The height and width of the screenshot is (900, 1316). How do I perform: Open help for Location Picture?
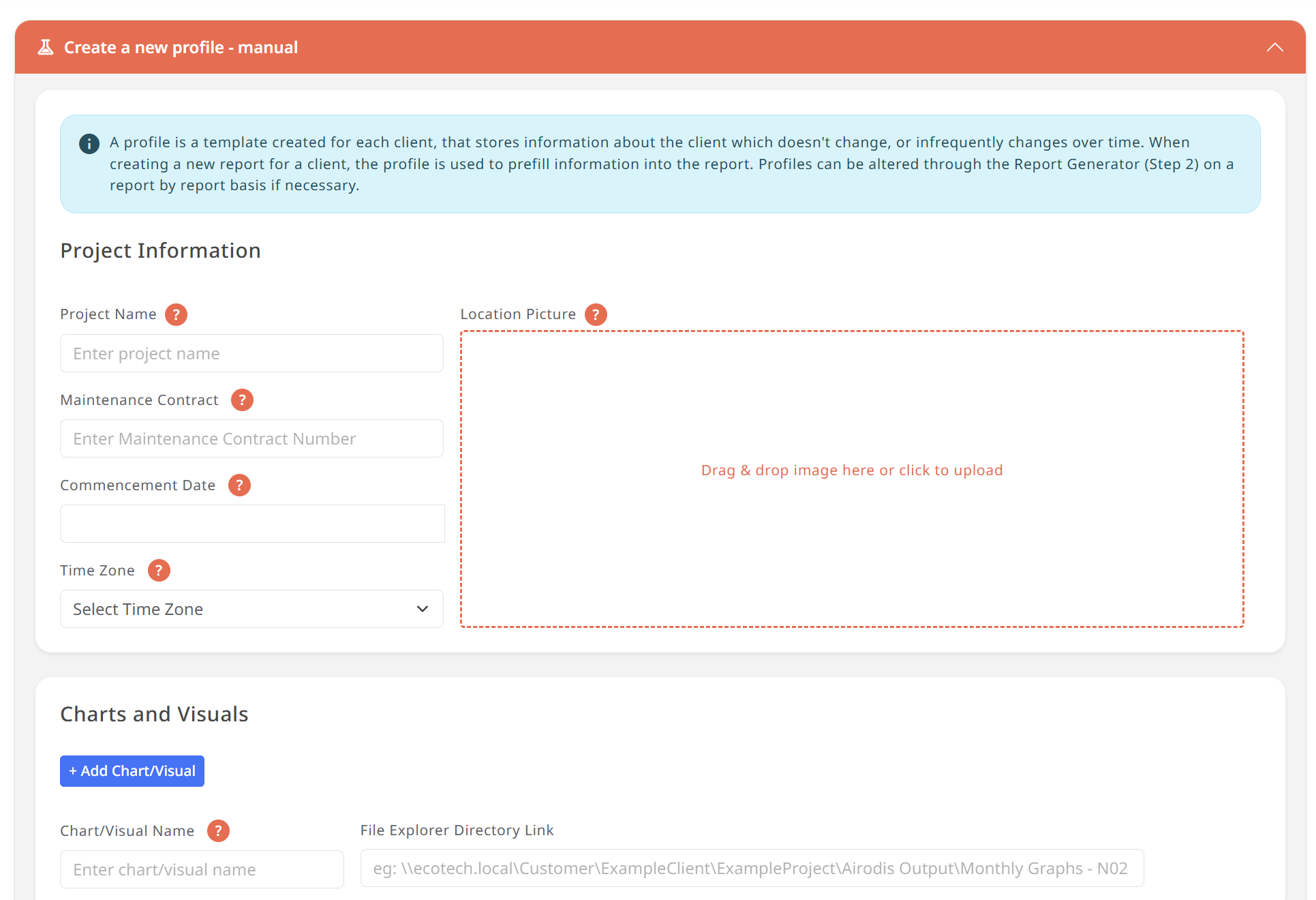(596, 314)
